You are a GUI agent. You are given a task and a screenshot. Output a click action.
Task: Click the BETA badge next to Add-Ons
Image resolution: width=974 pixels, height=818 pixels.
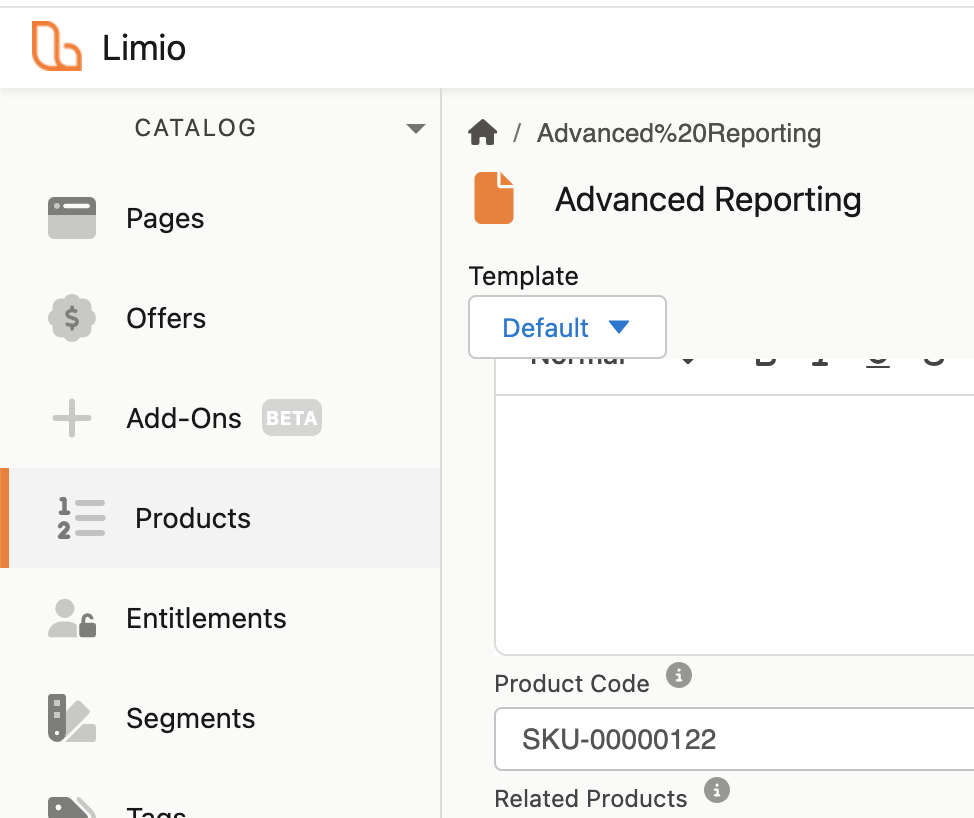(292, 418)
